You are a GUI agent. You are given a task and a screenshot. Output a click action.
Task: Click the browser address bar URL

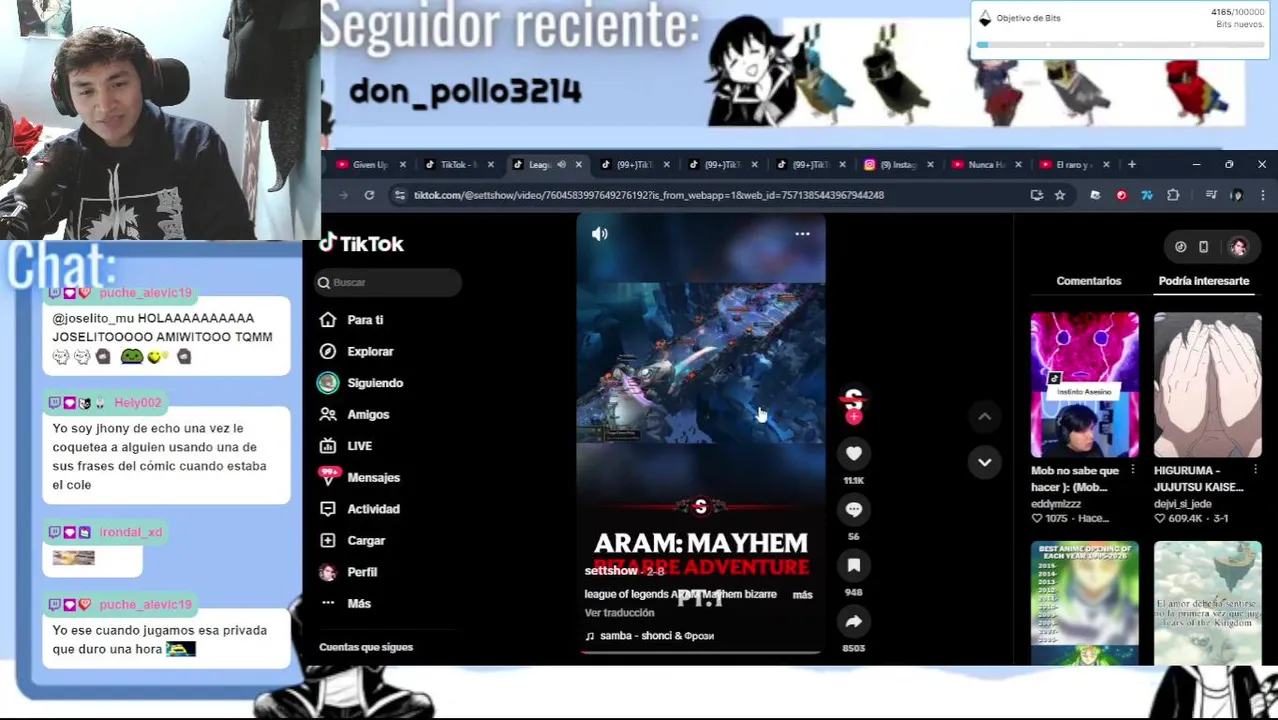pyautogui.click(x=649, y=196)
